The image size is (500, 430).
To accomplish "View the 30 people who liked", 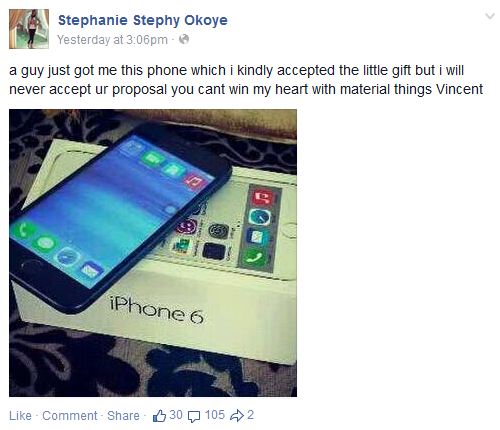I will pos(176,415).
